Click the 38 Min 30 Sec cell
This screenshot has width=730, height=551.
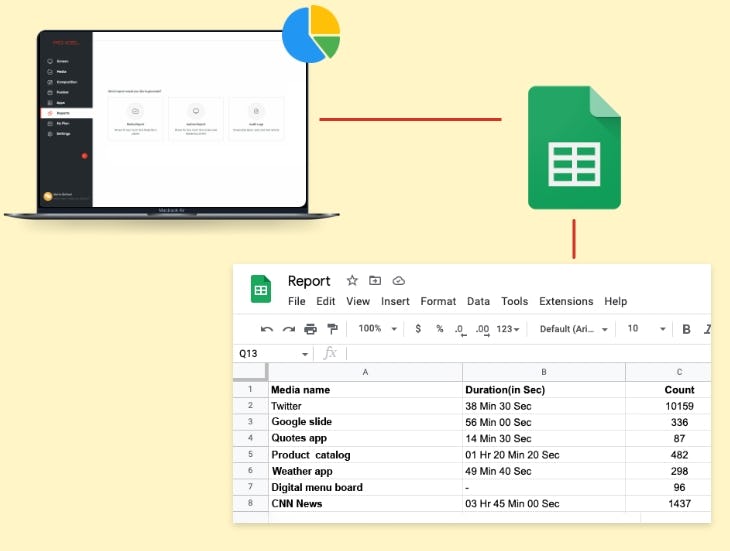pyautogui.click(x=544, y=406)
